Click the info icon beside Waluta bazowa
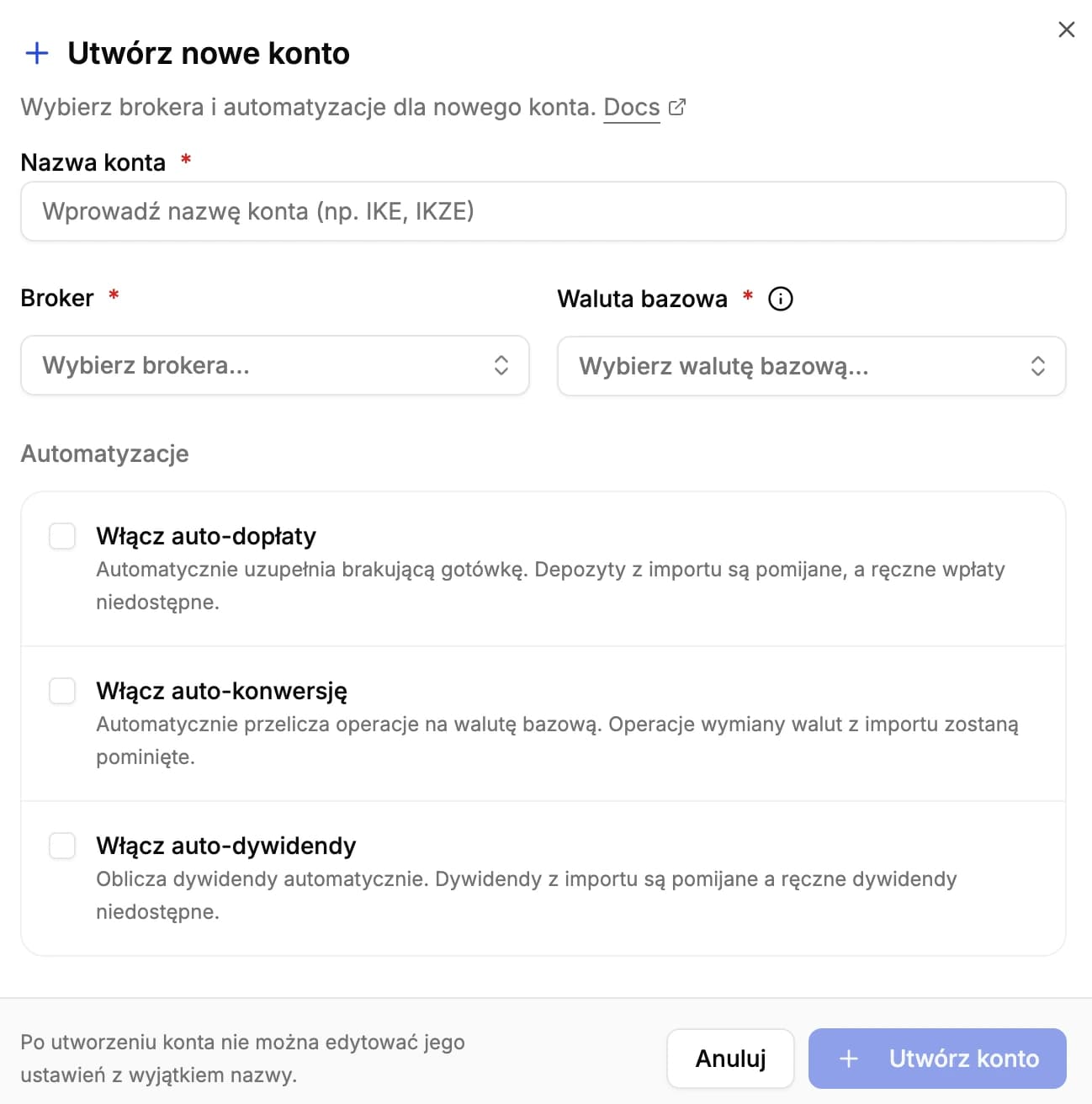The height and width of the screenshot is (1104, 1092). tap(781, 299)
